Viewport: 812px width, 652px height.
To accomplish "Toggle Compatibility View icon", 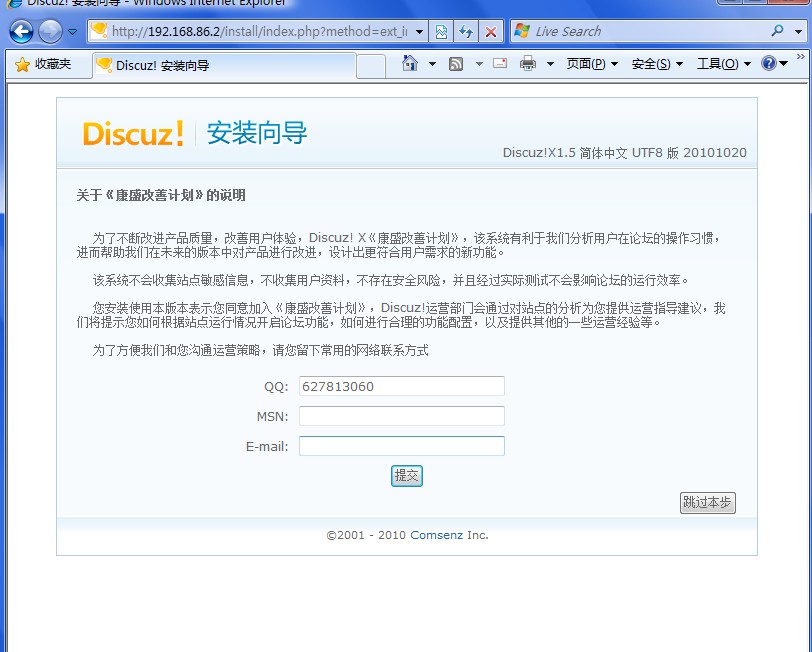I will [441, 32].
